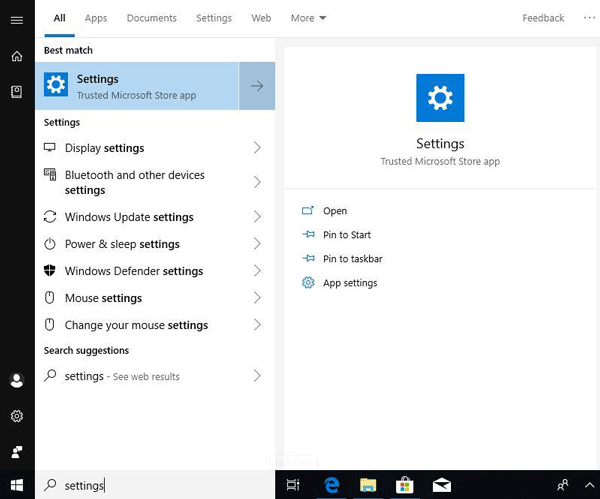
Task: Show hidden tray icons chevron
Action: [x=589, y=485]
